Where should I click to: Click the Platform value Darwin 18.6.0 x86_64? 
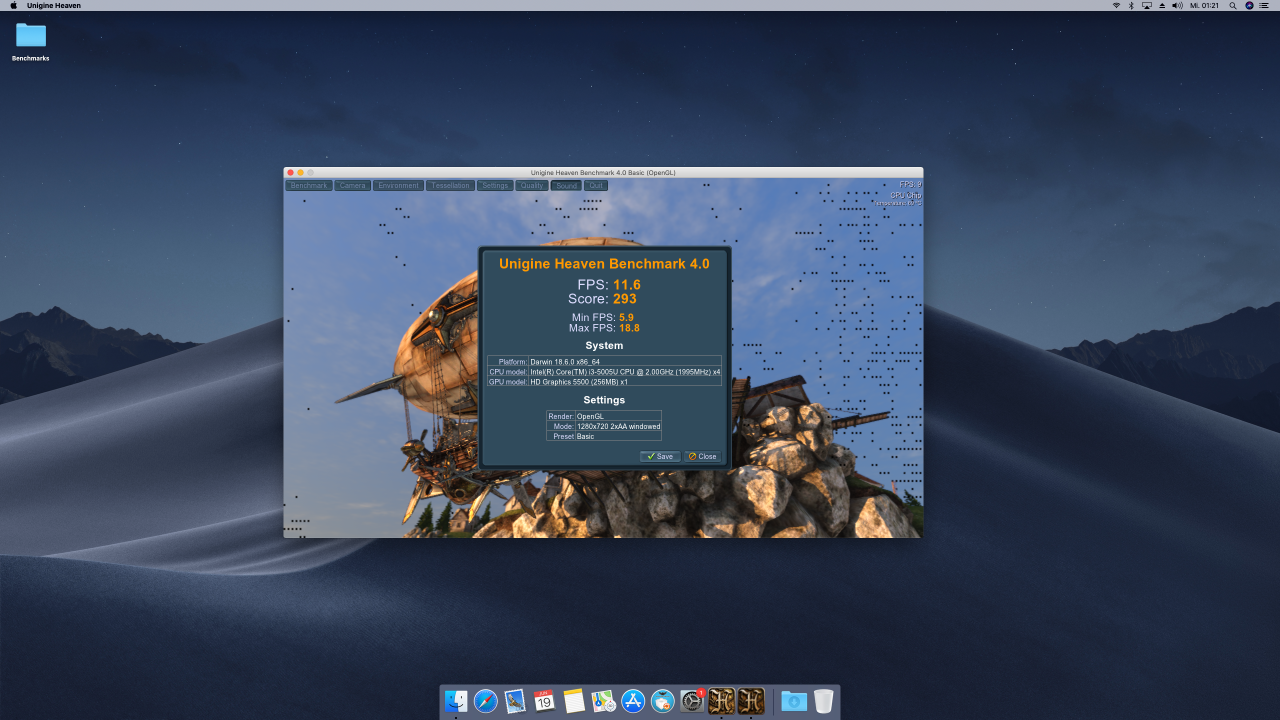tap(565, 362)
